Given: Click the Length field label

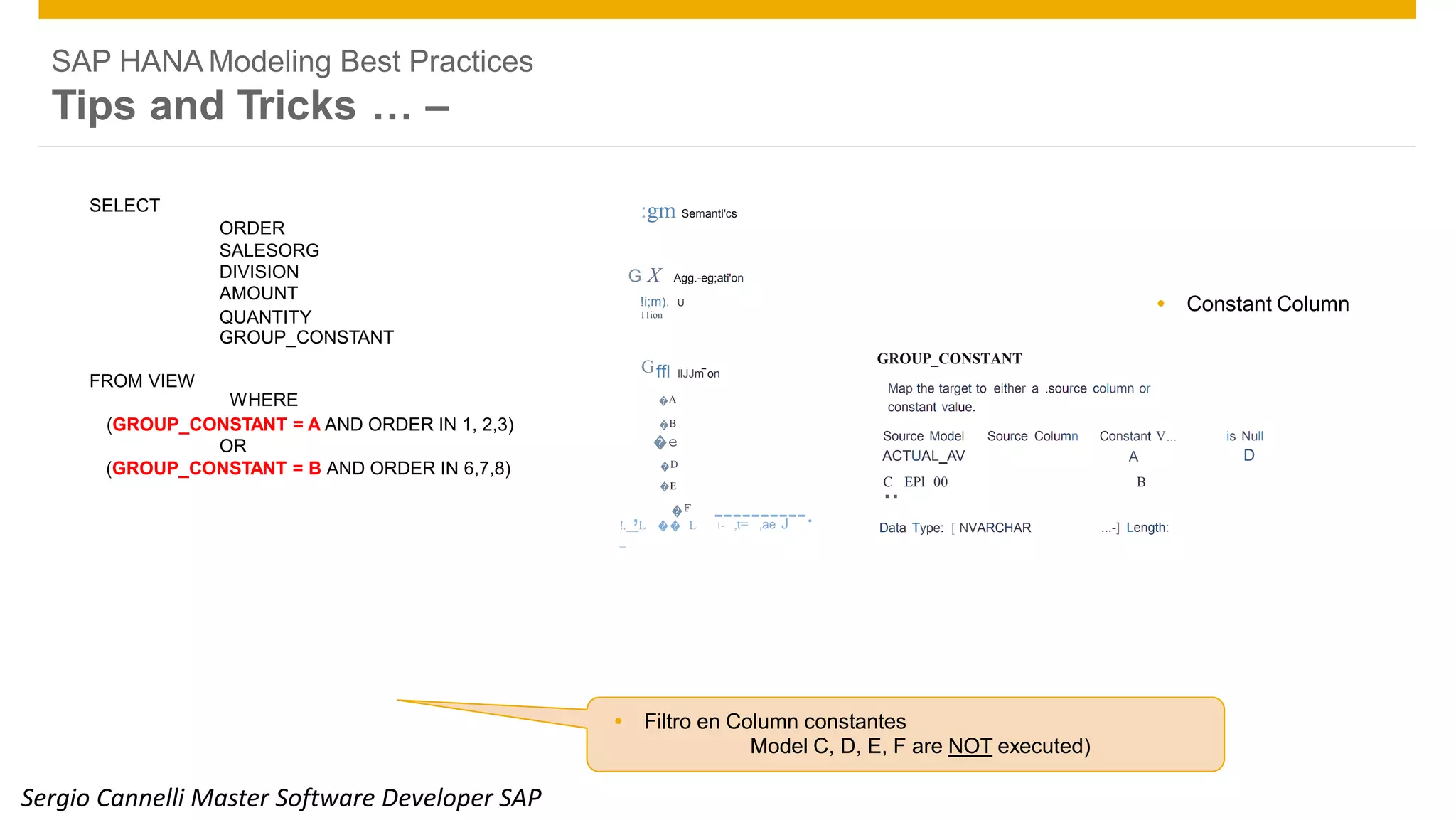Looking at the screenshot, I should [1147, 528].
